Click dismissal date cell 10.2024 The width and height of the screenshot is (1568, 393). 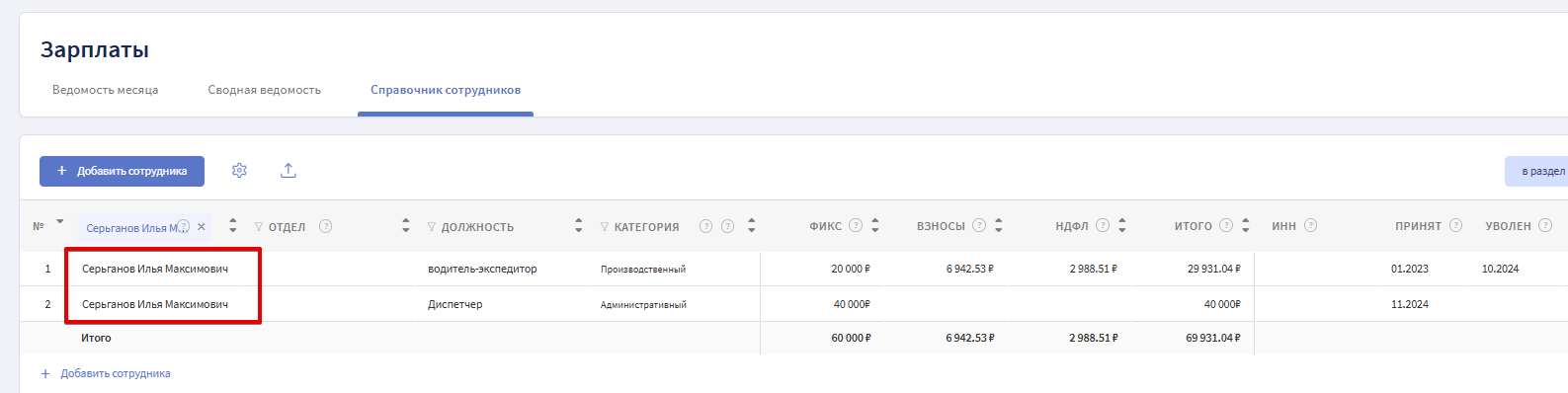point(1501,269)
